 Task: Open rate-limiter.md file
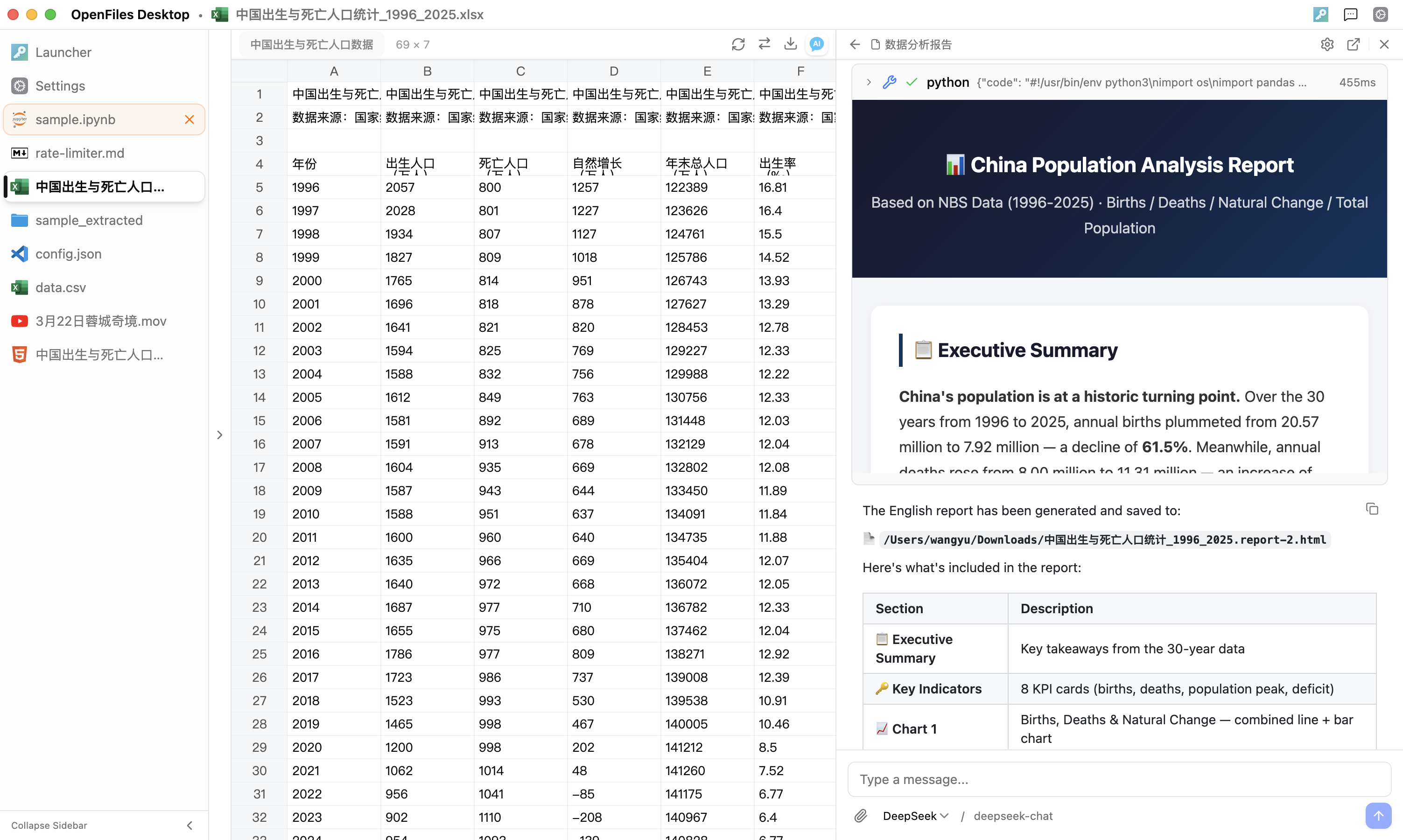[x=104, y=153]
